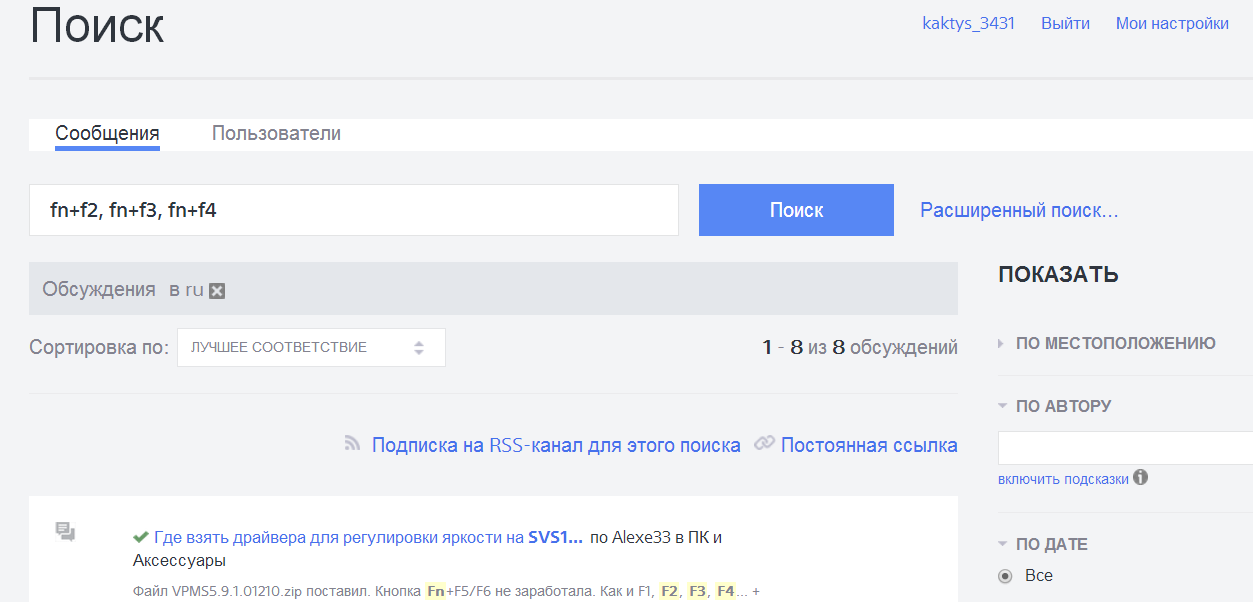Select the "Сообщения" tab
Image resolution: width=1253 pixels, height=602 pixels.
107,132
